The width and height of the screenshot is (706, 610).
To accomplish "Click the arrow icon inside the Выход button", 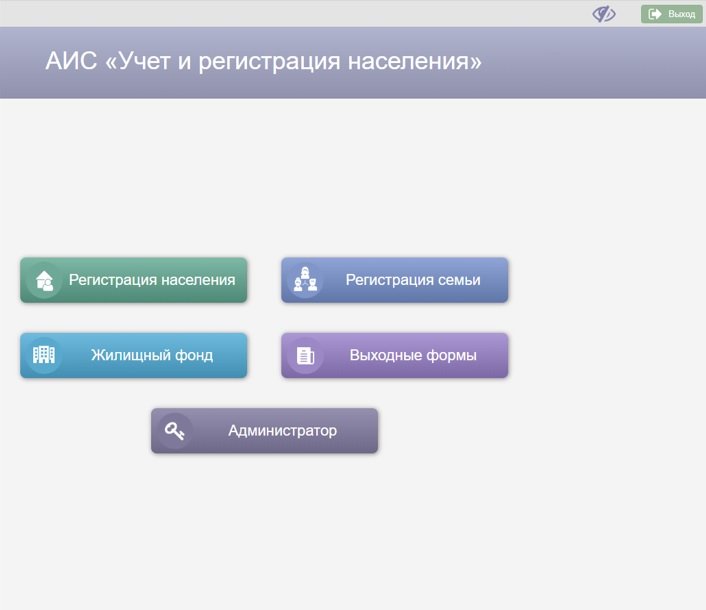I will 655,14.
